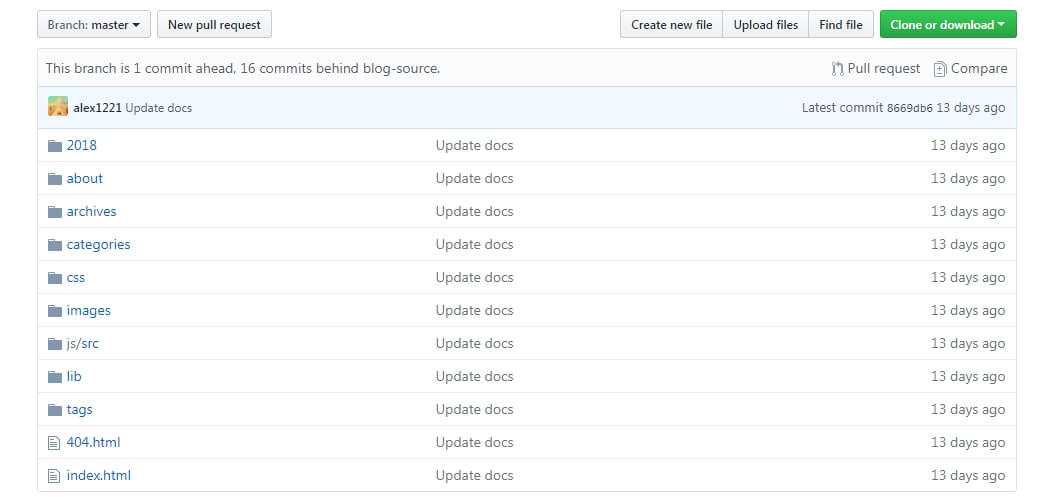Click file icon next to index.html
Screen dimensions: 1049x497
(x=54, y=476)
